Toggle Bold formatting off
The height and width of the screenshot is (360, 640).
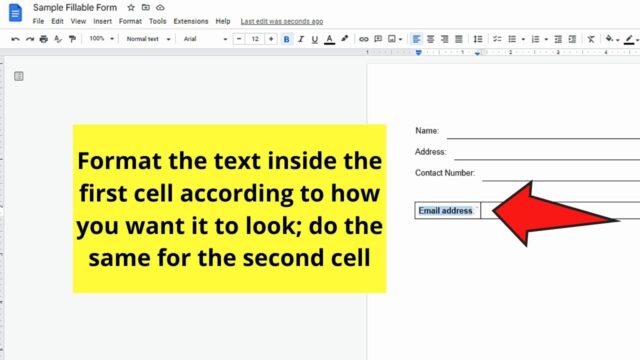click(287, 39)
